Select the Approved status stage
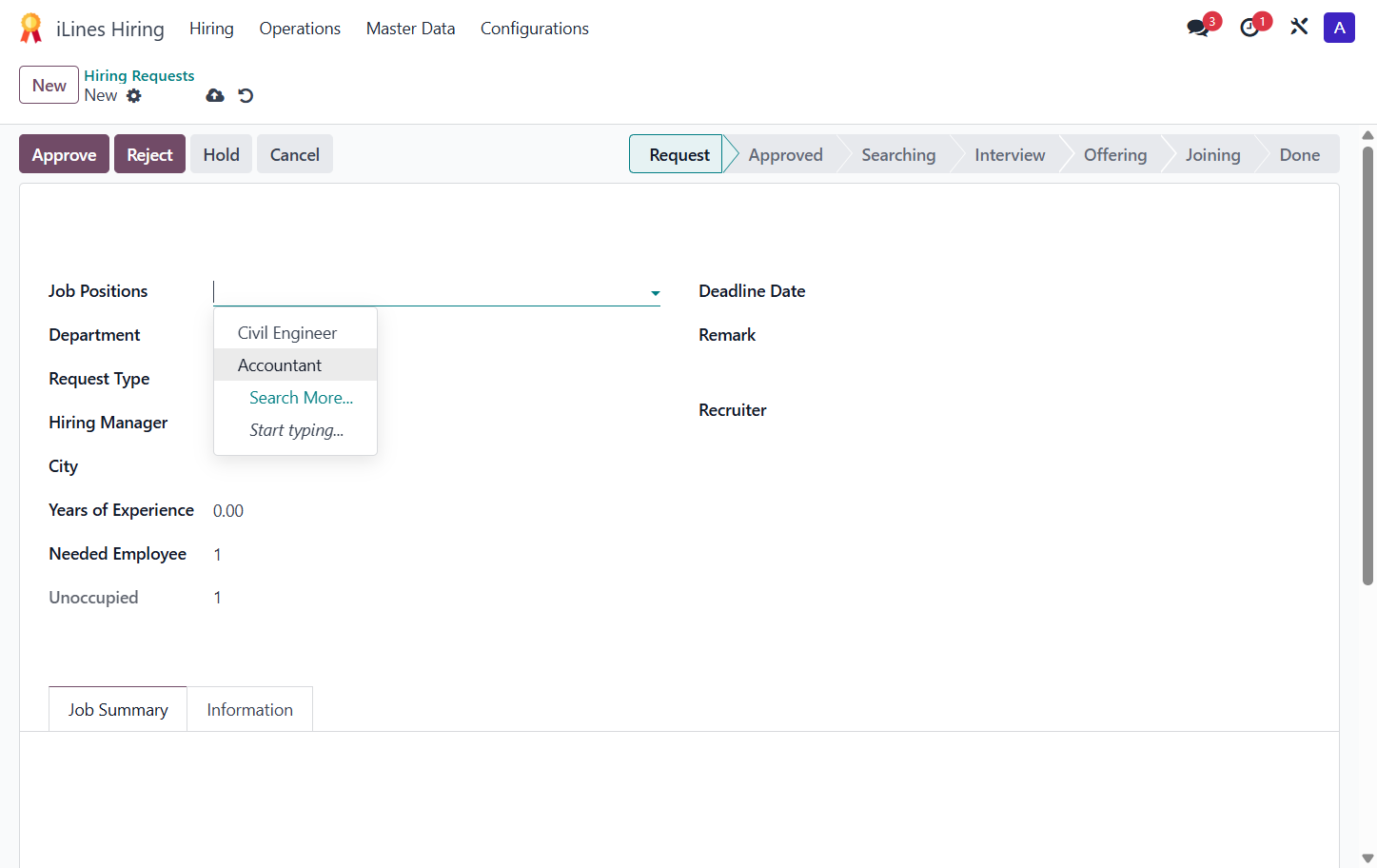The height and width of the screenshot is (868, 1377). (x=785, y=154)
